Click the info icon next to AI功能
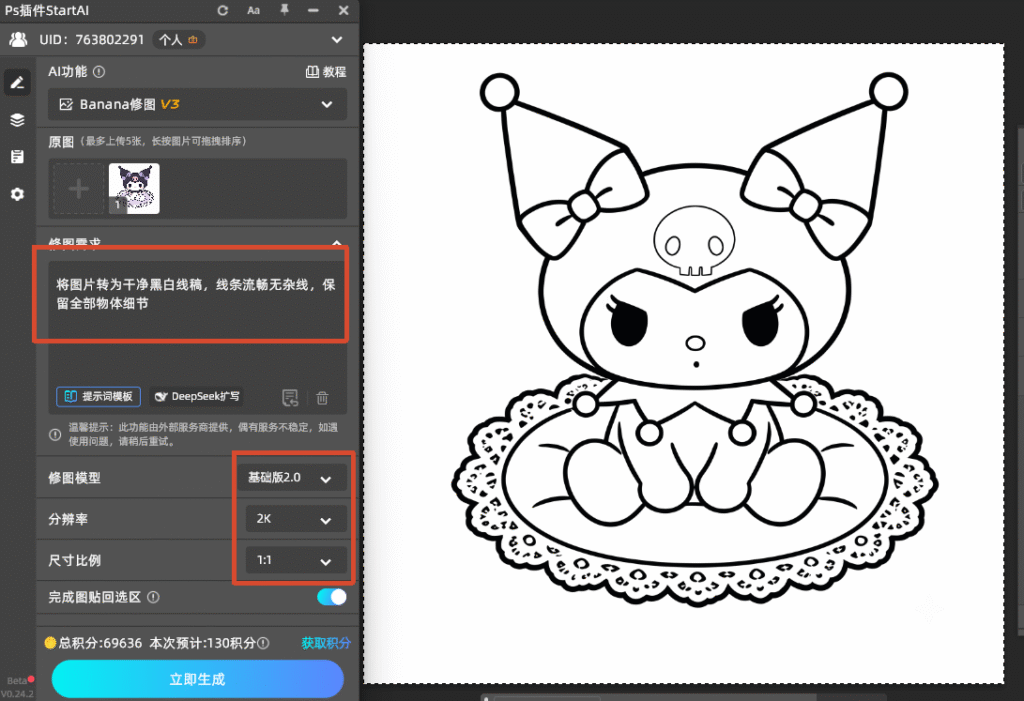Viewport: 1024px width, 701px height. click(x=99, y=72)
